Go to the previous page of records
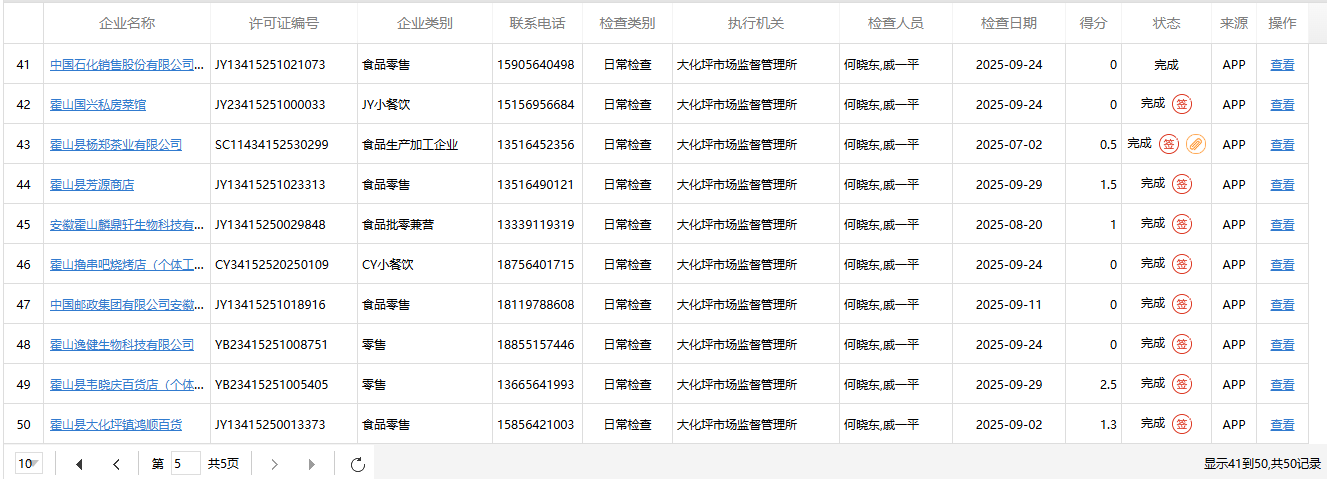This screenshot has width=1327, height=479. [x=116, y=464]
